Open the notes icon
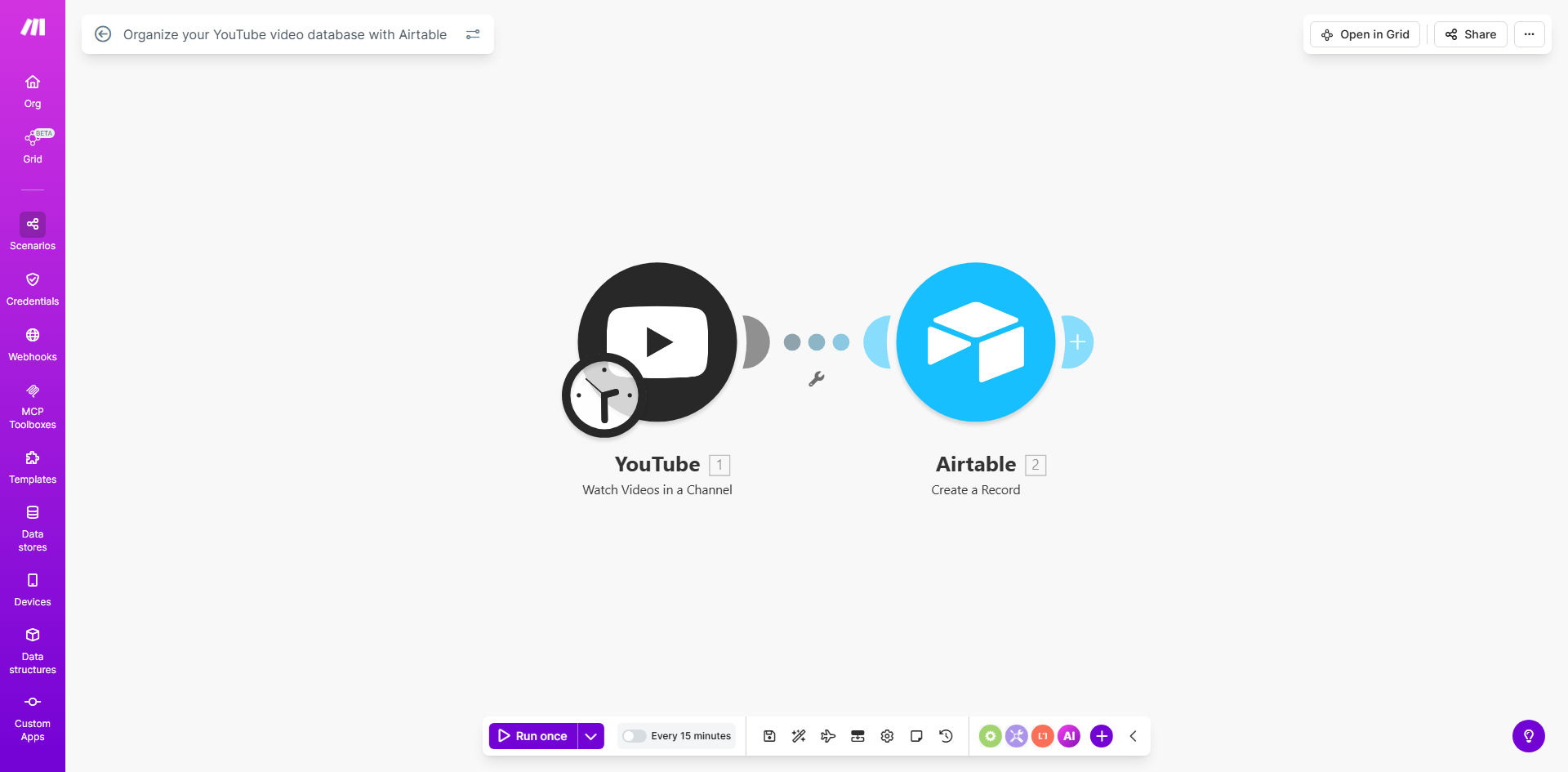Image resolution: width=1568 pixels, height=772 pixels. [x=916, y=736]
